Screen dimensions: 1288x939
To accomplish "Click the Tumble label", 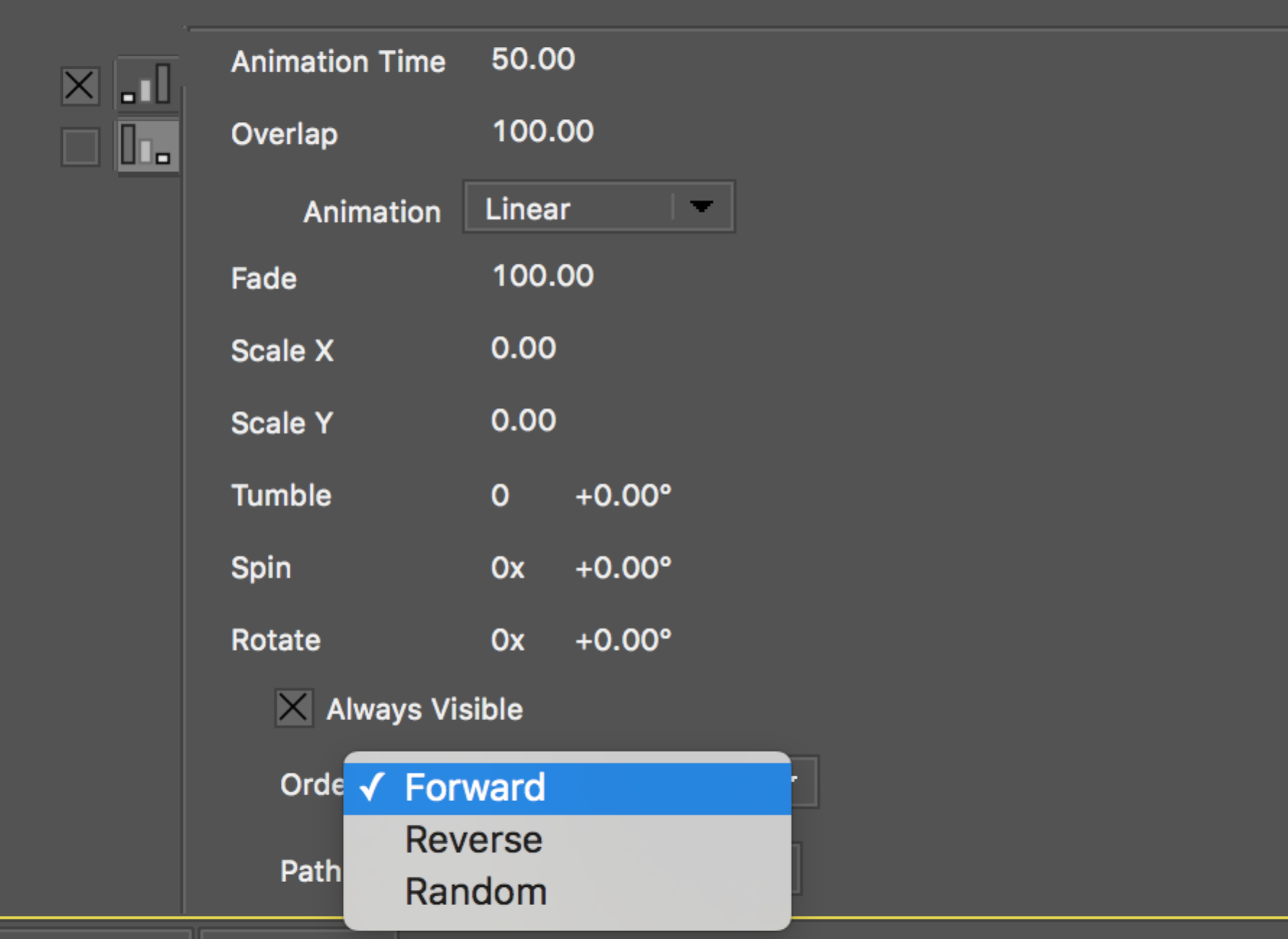I will tap(281, 496).
